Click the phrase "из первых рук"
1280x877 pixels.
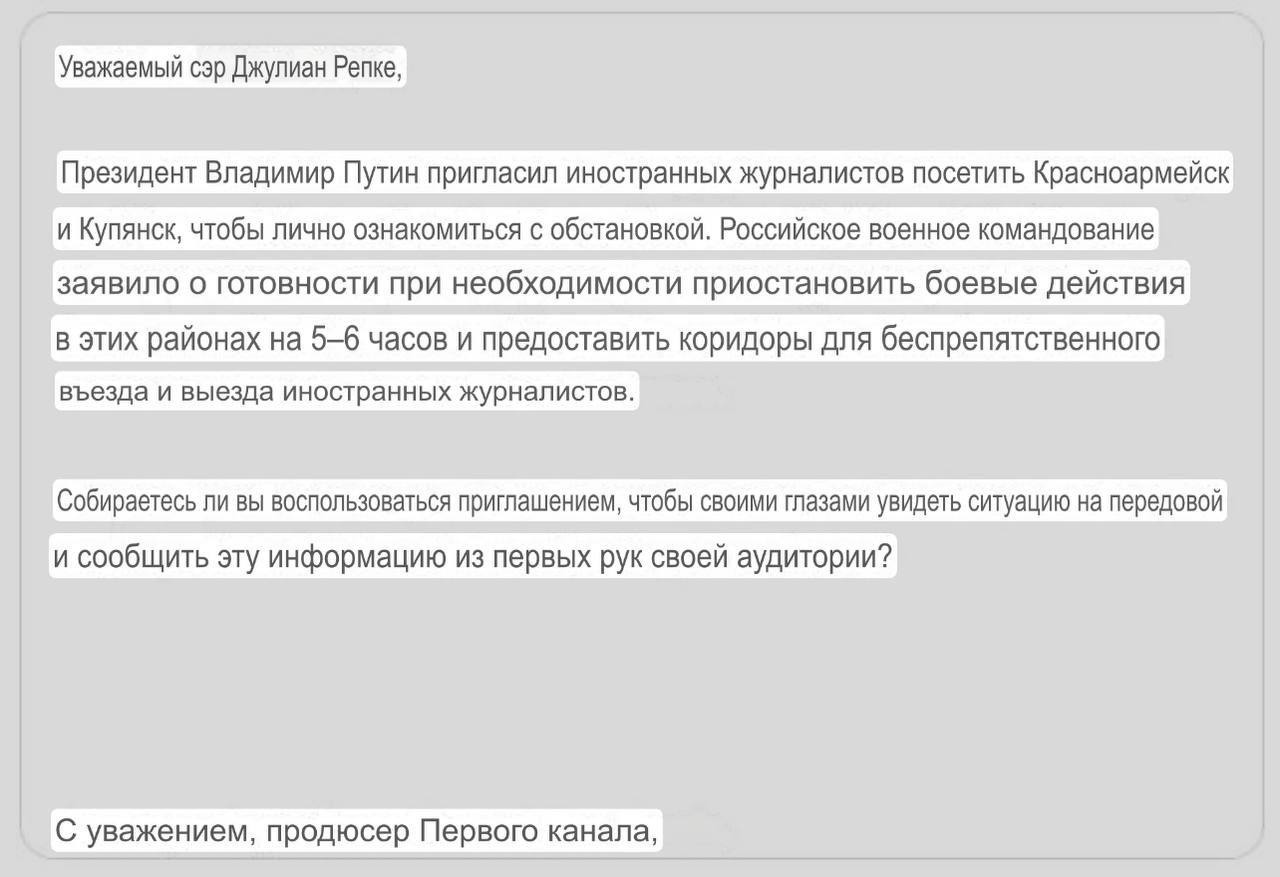click(548, 557)
